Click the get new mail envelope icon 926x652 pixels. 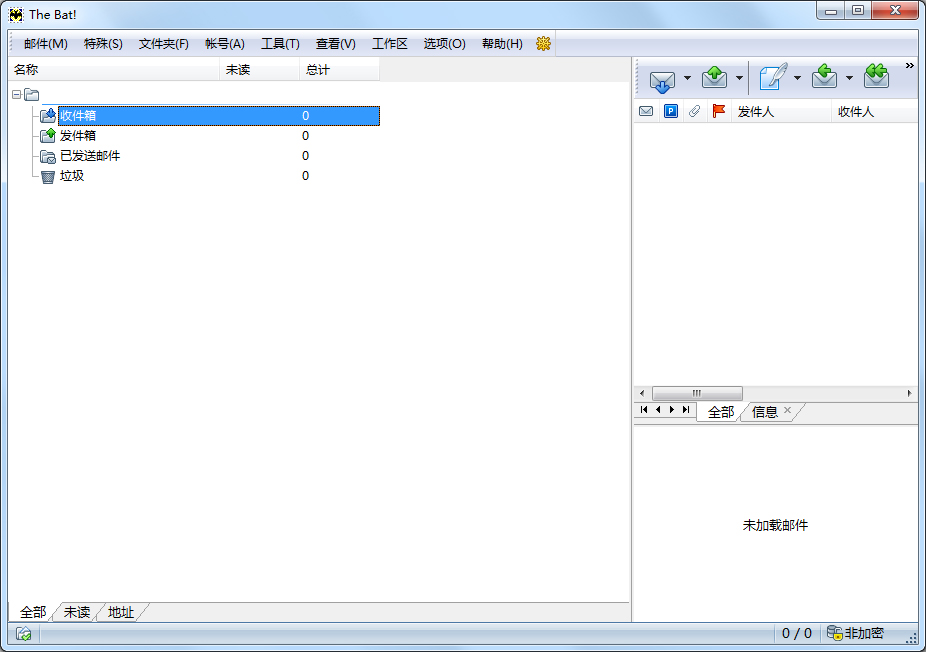pos(662,79)
